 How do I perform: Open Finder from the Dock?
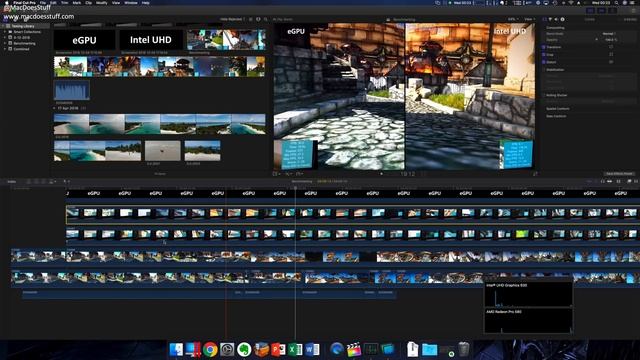point(176,350)
